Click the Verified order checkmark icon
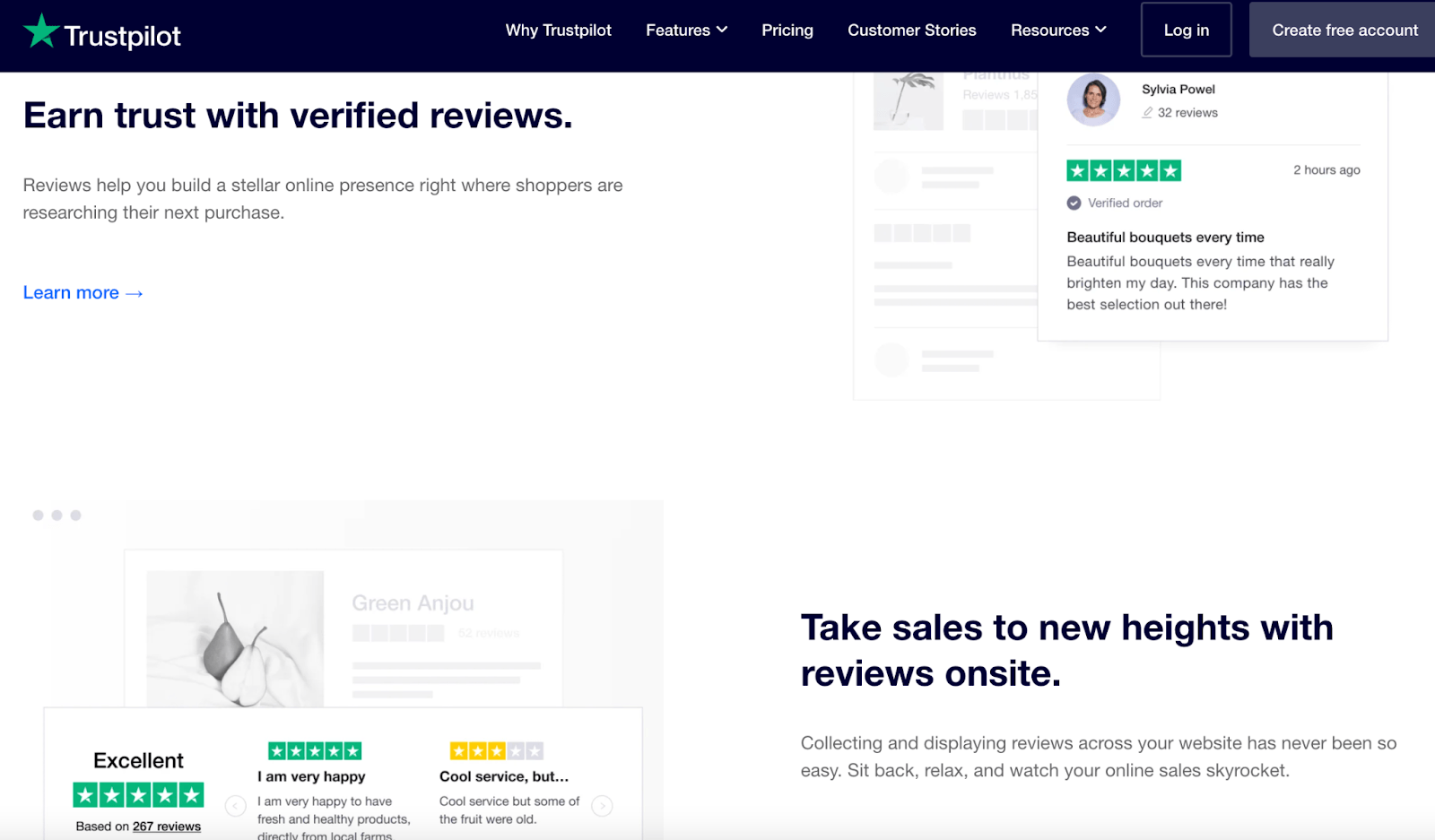The width and height of the screenshot is (1435, 840). (x=1074, y=204)
